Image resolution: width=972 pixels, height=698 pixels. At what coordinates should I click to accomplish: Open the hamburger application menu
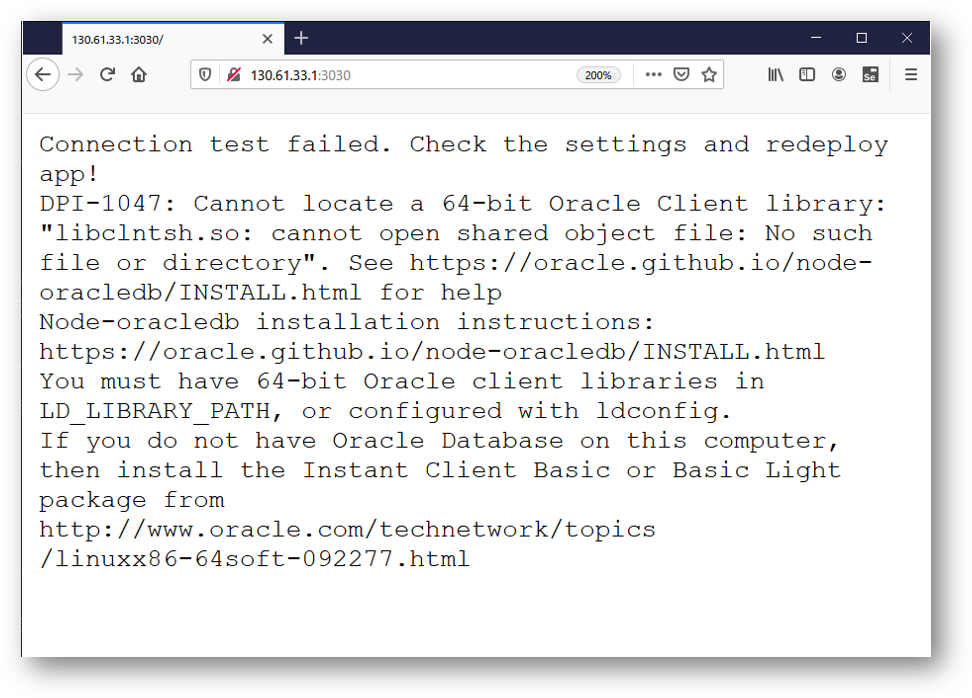click(x=910, y=75)
